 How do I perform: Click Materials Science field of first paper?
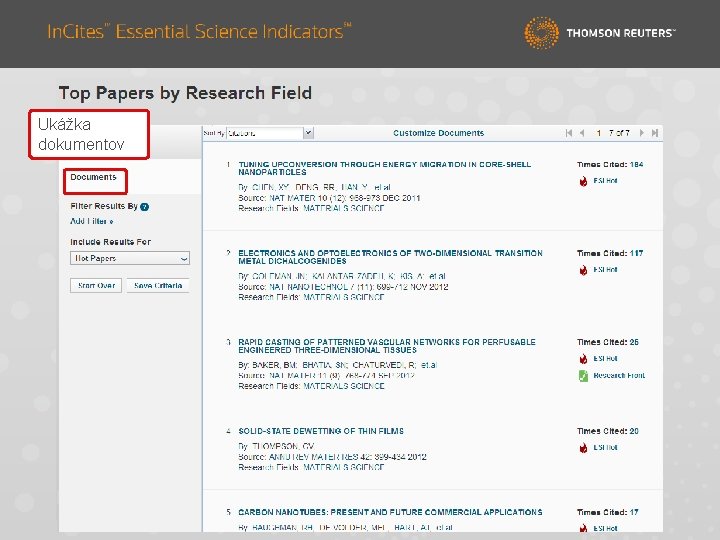(x=343, y=208)
